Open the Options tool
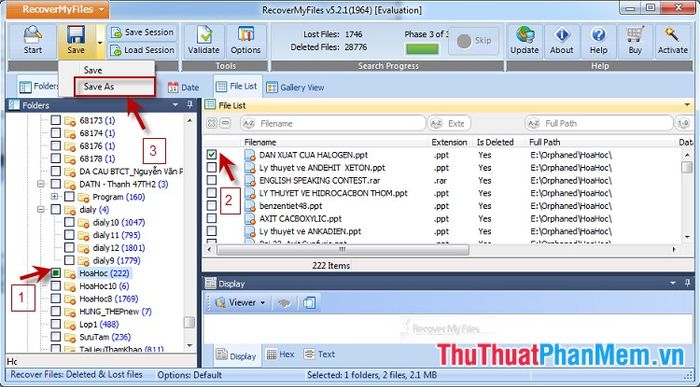The height and width of the screenshot is (387, 700). 246,35
